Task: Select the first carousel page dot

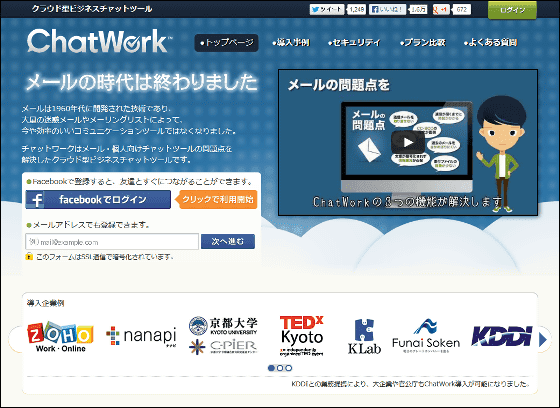Action: coord(271,368)
